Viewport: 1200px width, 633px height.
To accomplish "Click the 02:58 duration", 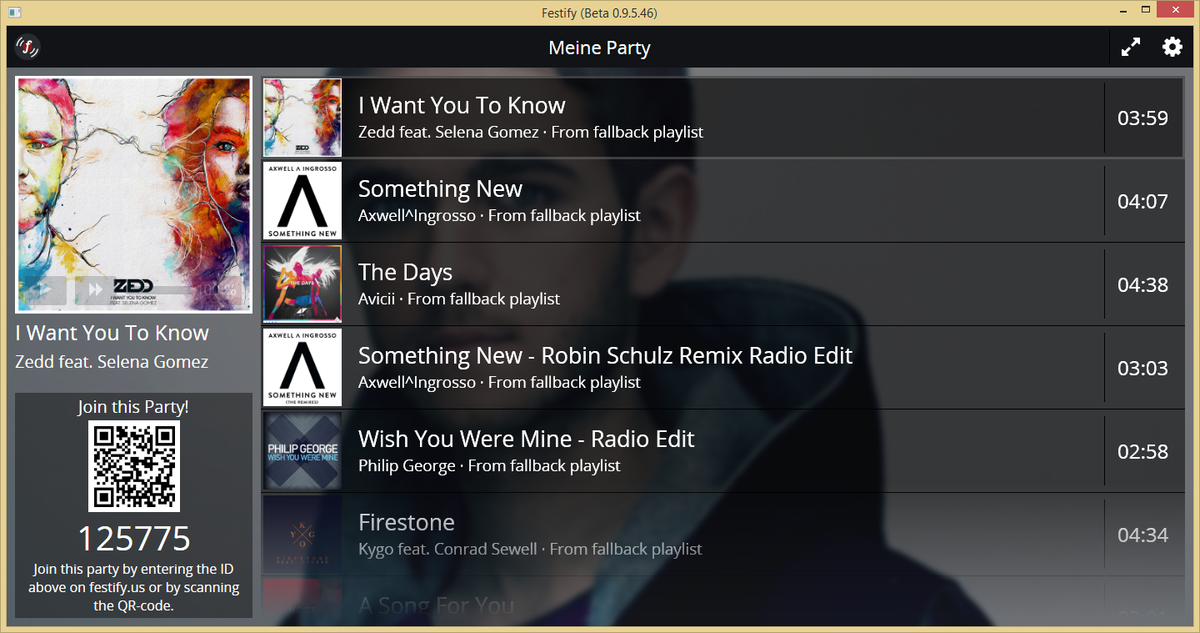I will (x=1143, y=451).
